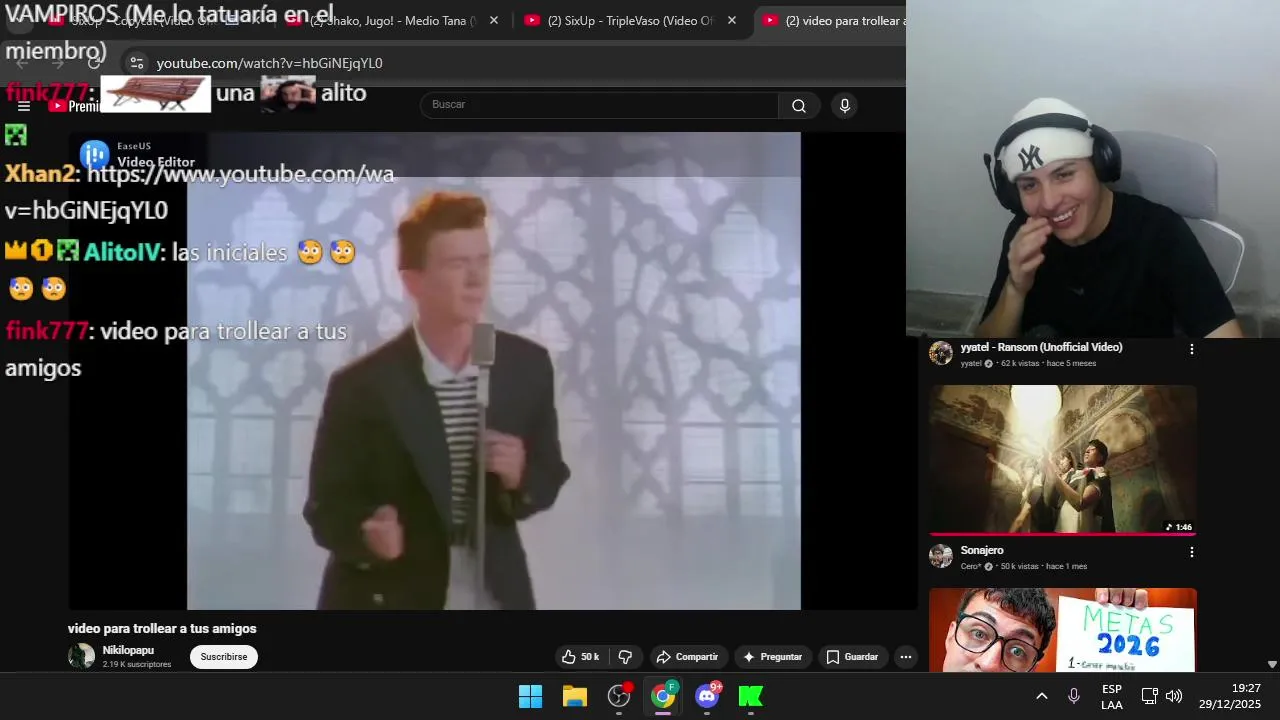Click the video title 'video para trollear a tus amigos'
The width and height of the screenshot is (1280, 720).
click(162, 629)
